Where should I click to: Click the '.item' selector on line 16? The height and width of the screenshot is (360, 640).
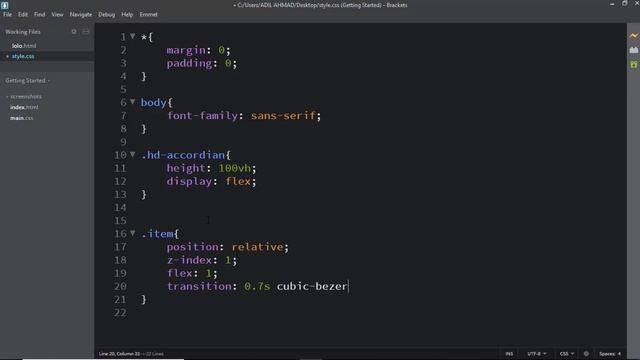coord(157,234)
